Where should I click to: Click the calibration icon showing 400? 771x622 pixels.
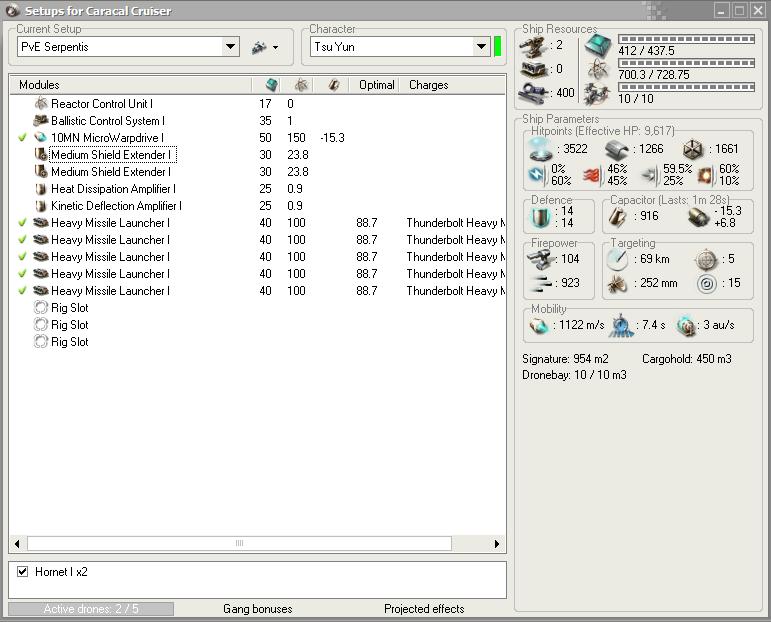point(534,92)
